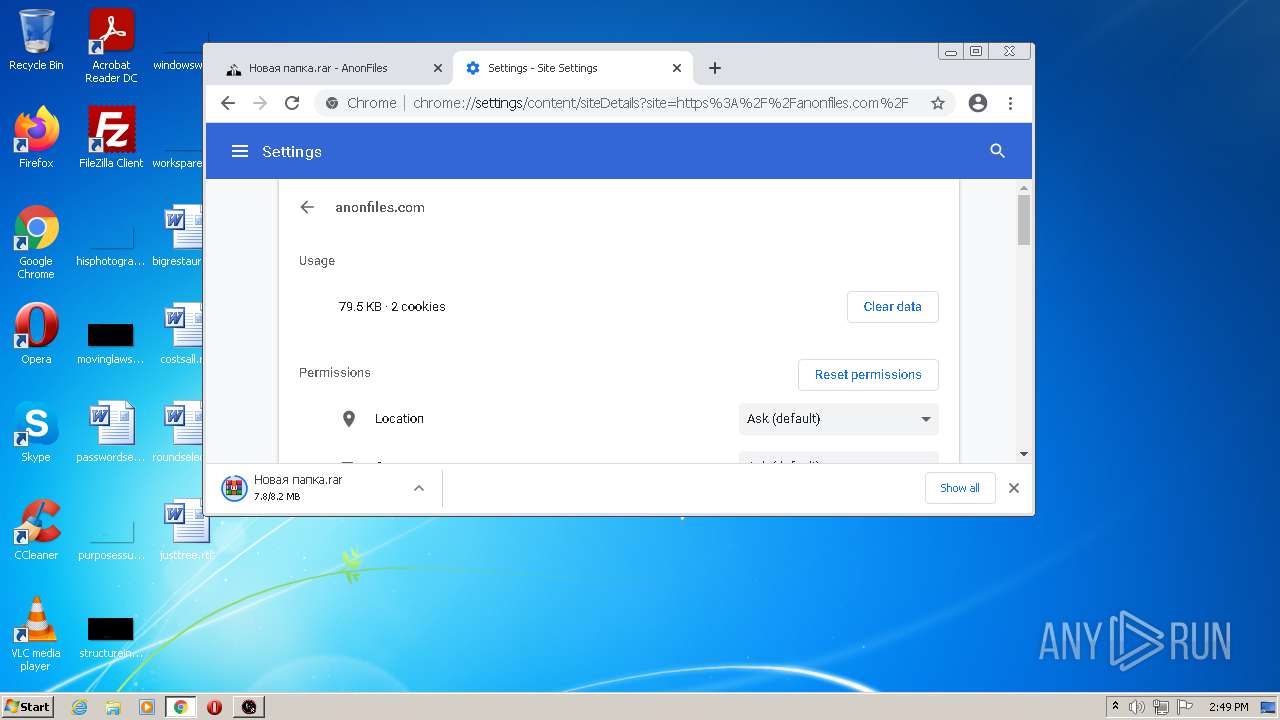Select the hisphotogra... desktop file
Screen dimensions: 1280x720
click(111, 245)
